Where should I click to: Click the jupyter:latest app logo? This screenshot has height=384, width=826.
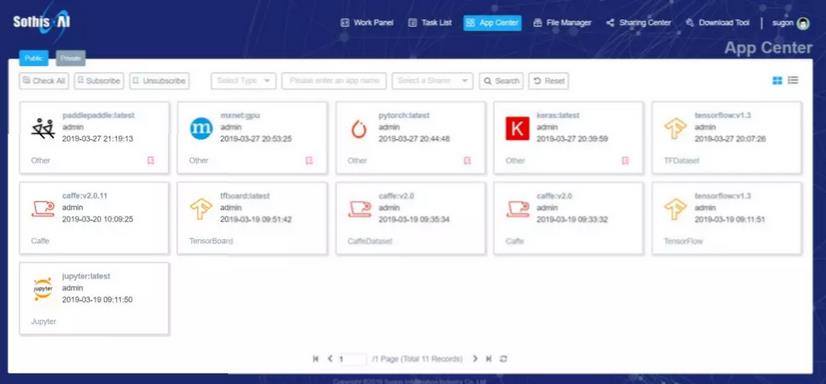pos(43,289)
